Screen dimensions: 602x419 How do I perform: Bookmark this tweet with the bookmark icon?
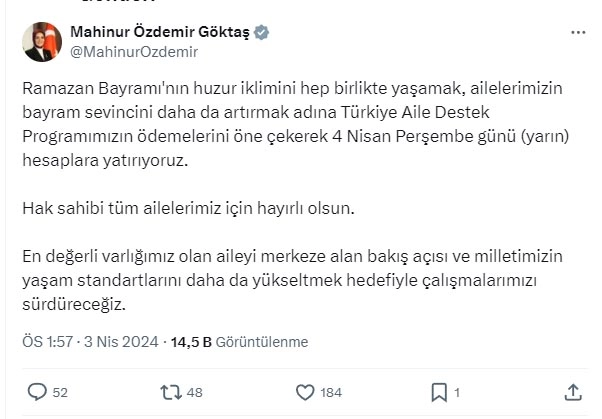pyautogui.click(x=439, y=393)
